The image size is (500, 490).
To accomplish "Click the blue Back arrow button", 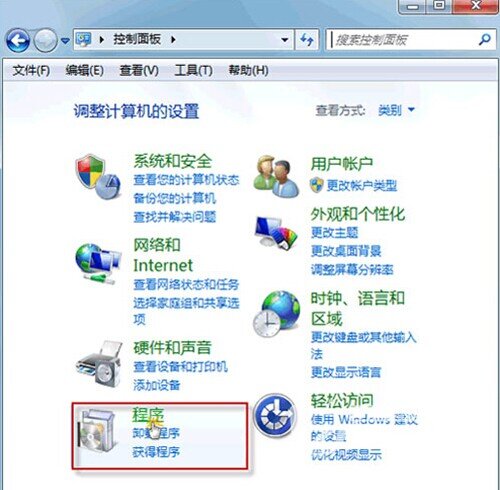I will tap(18, 40).
